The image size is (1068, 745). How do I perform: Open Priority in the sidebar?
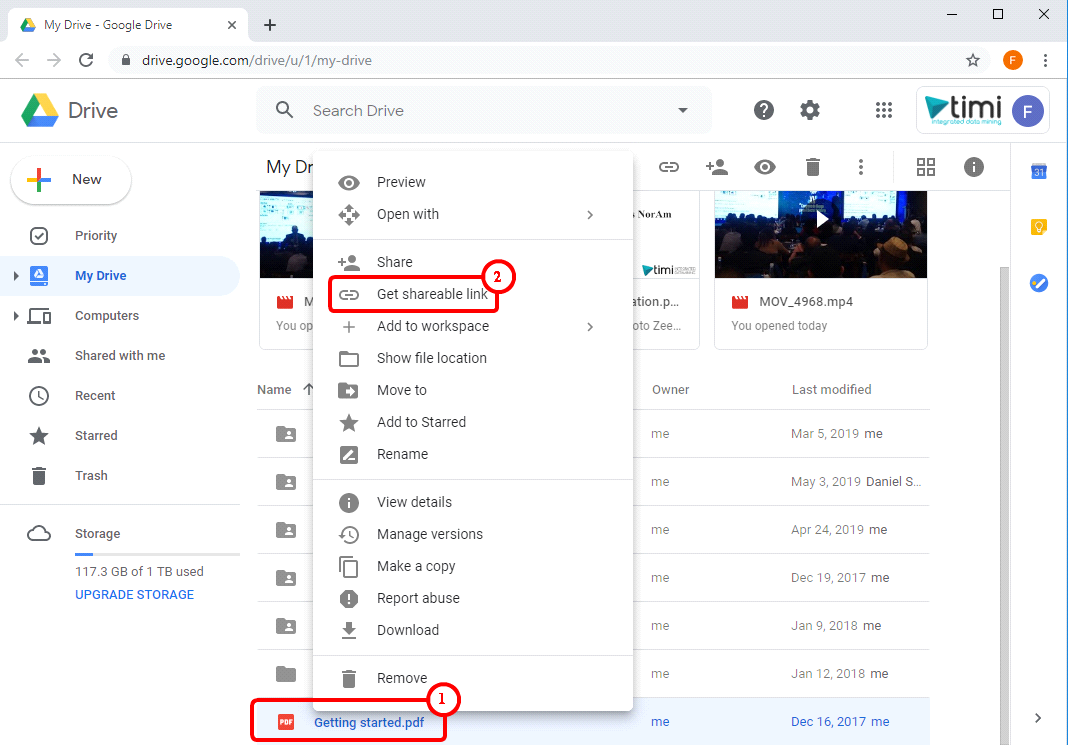[x=120, y=236]
